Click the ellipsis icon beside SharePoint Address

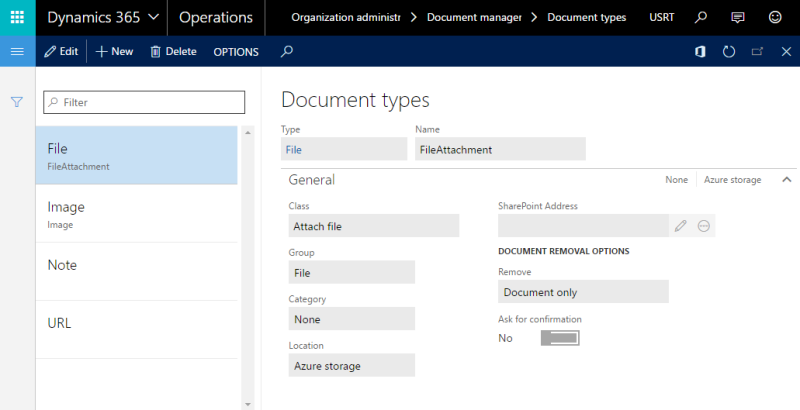[704, 225]
